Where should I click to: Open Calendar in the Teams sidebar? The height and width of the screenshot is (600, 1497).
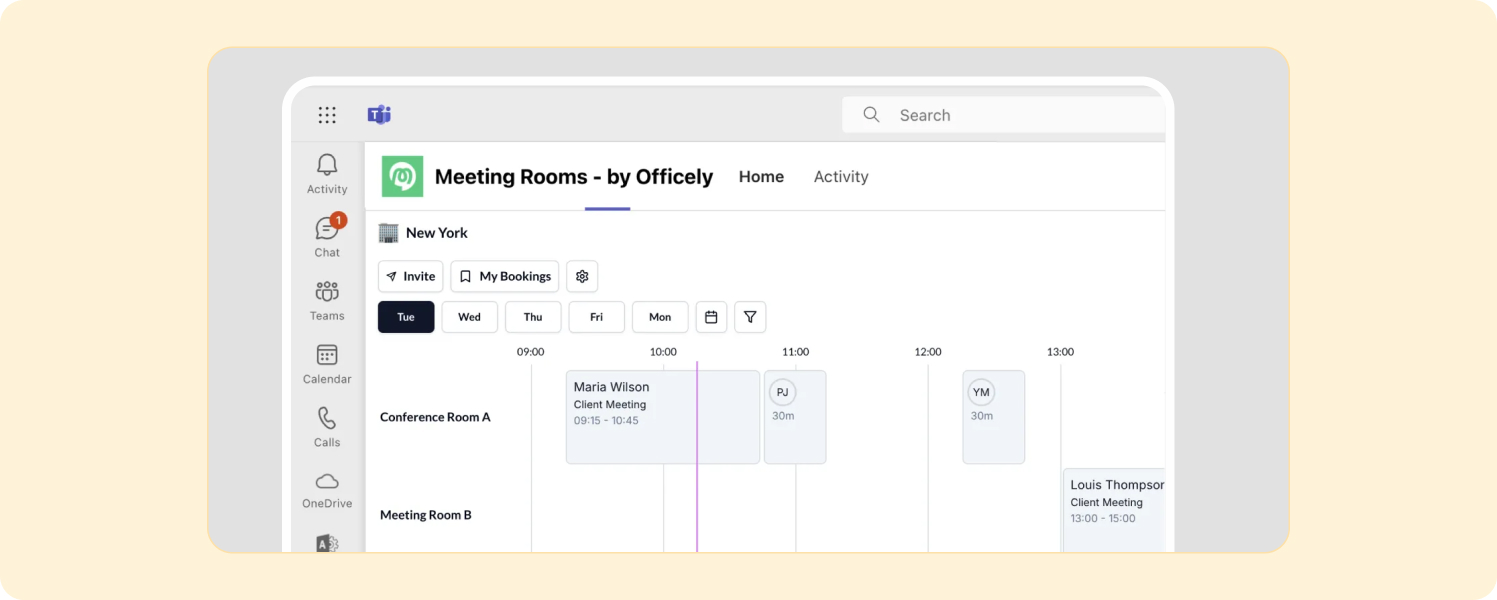[327, 364]
